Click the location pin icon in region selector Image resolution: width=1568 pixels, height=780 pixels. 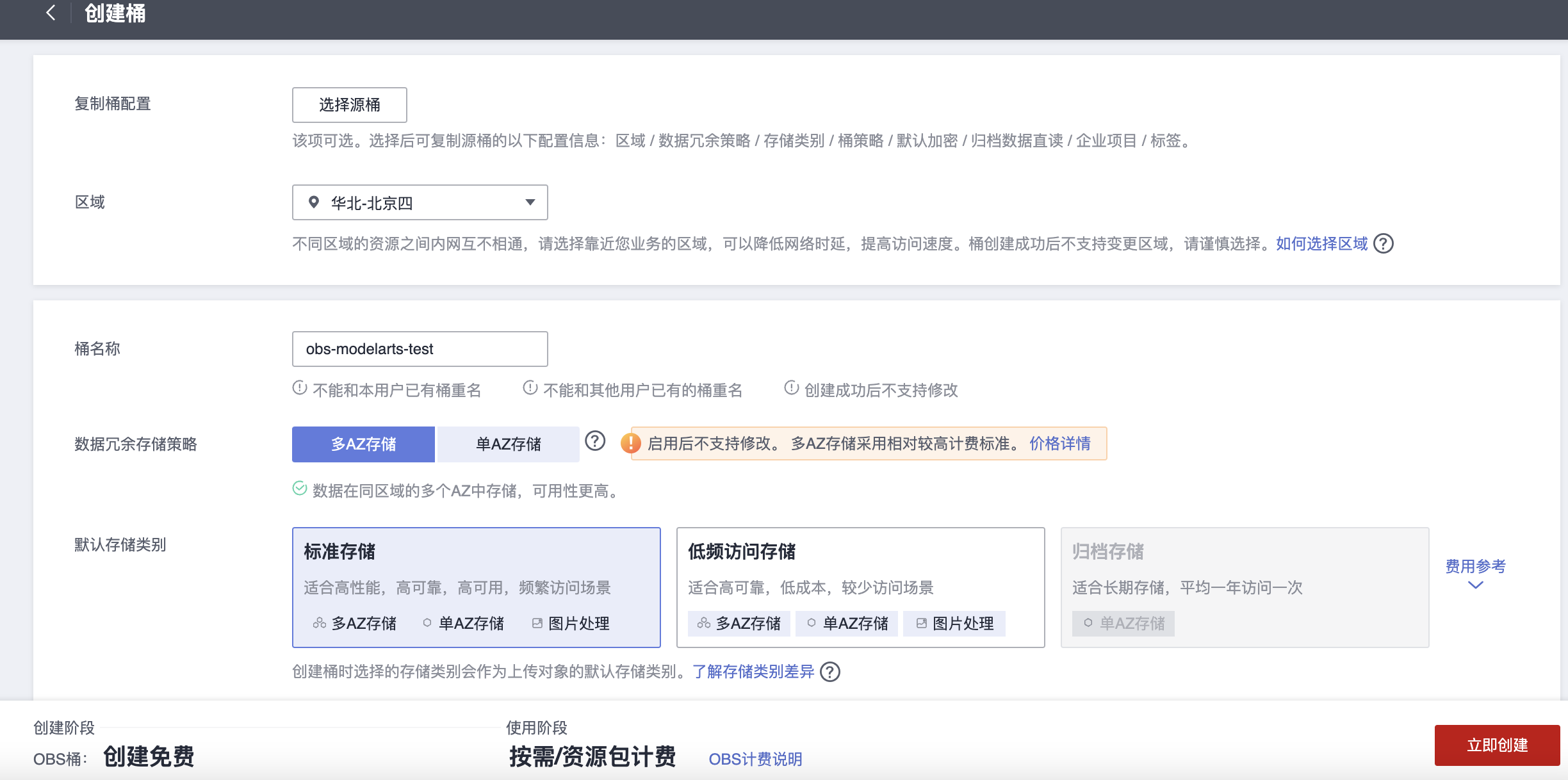314,202
